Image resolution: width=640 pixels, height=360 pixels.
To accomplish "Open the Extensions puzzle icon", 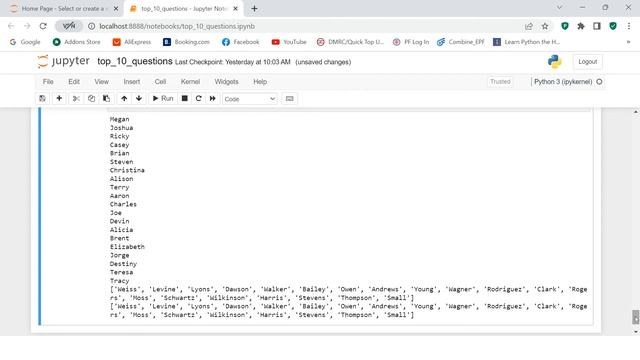I will pyautogui.click(x=581, y=26).
